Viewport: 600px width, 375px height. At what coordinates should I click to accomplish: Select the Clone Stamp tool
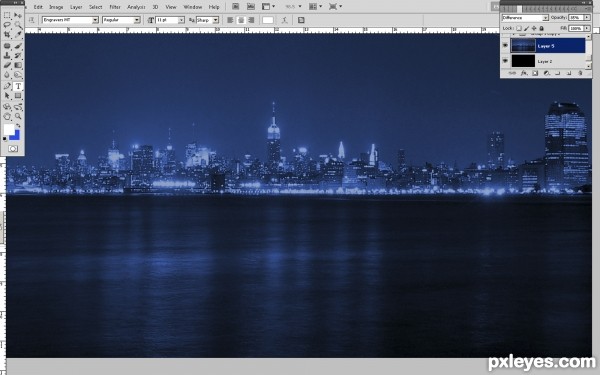tap(7, 55)
